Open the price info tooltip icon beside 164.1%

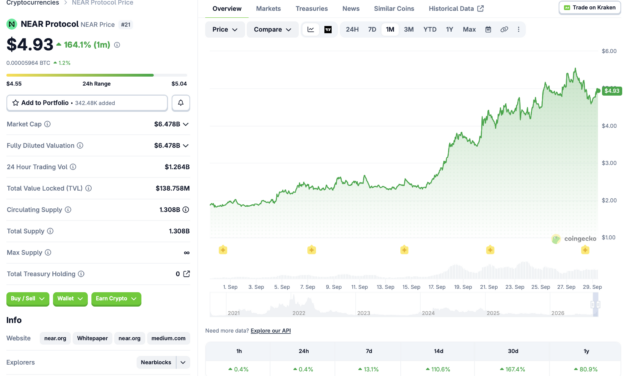[x=117, y=45]
